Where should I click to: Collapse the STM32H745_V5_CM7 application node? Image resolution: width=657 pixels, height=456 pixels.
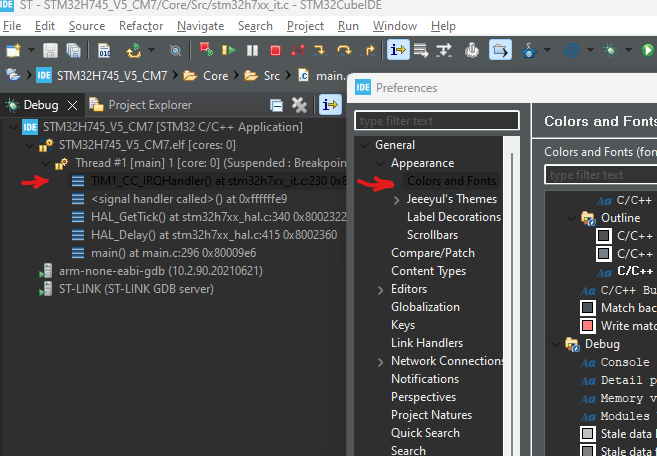tap(14, 127)
